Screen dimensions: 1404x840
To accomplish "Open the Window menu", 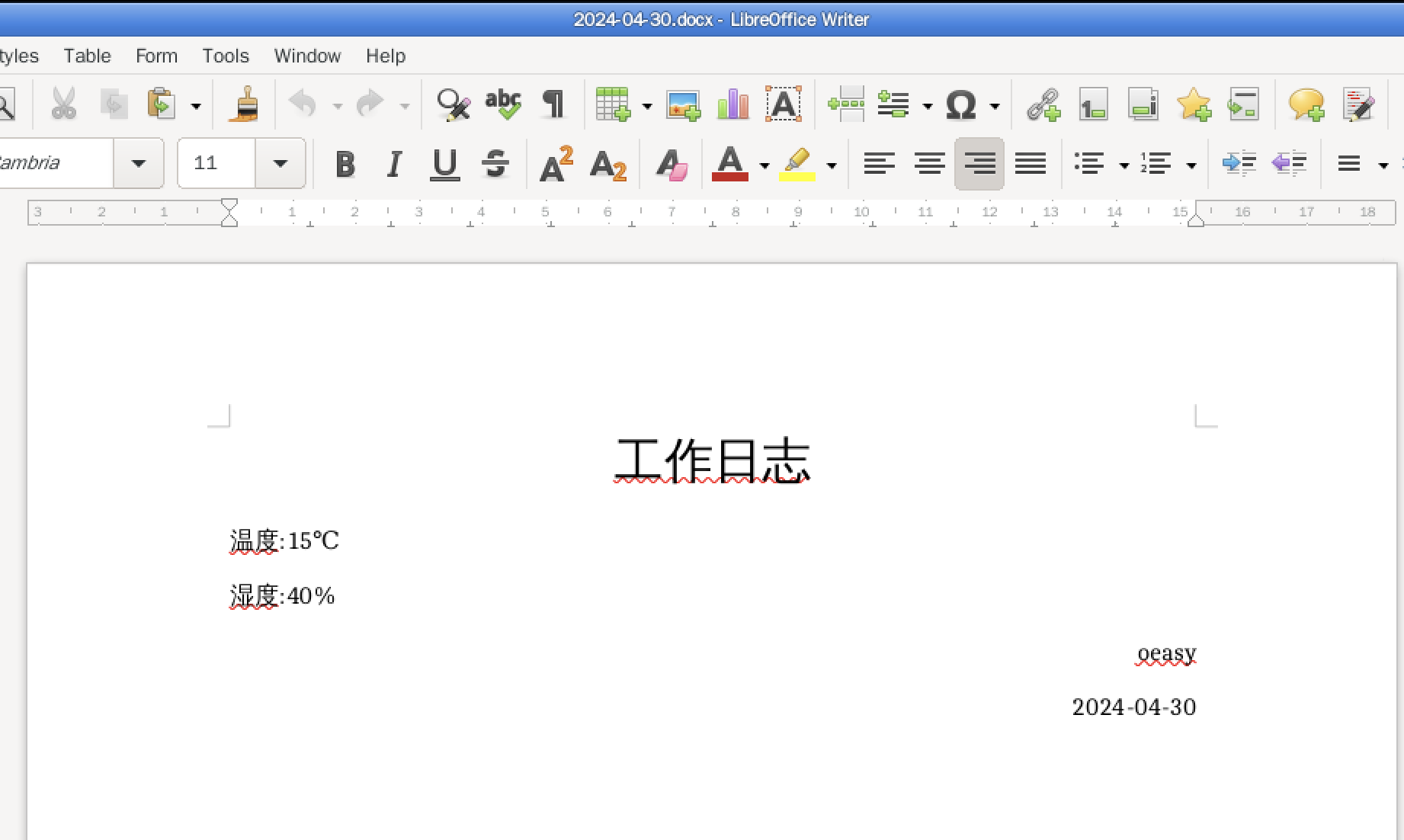I will tap(307, 56).
